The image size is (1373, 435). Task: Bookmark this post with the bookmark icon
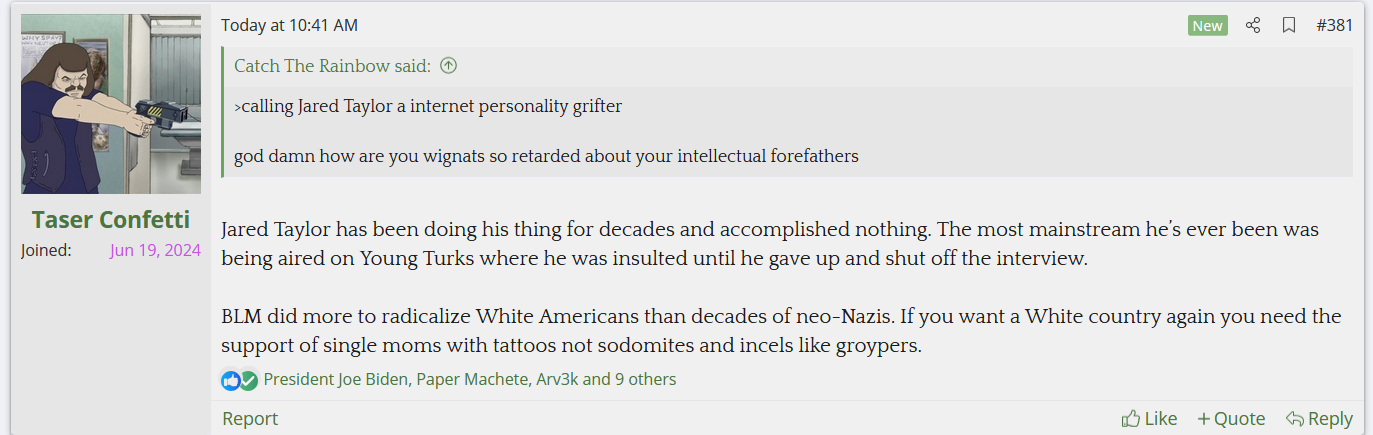pyautogui.click(x=1289, y=25)
